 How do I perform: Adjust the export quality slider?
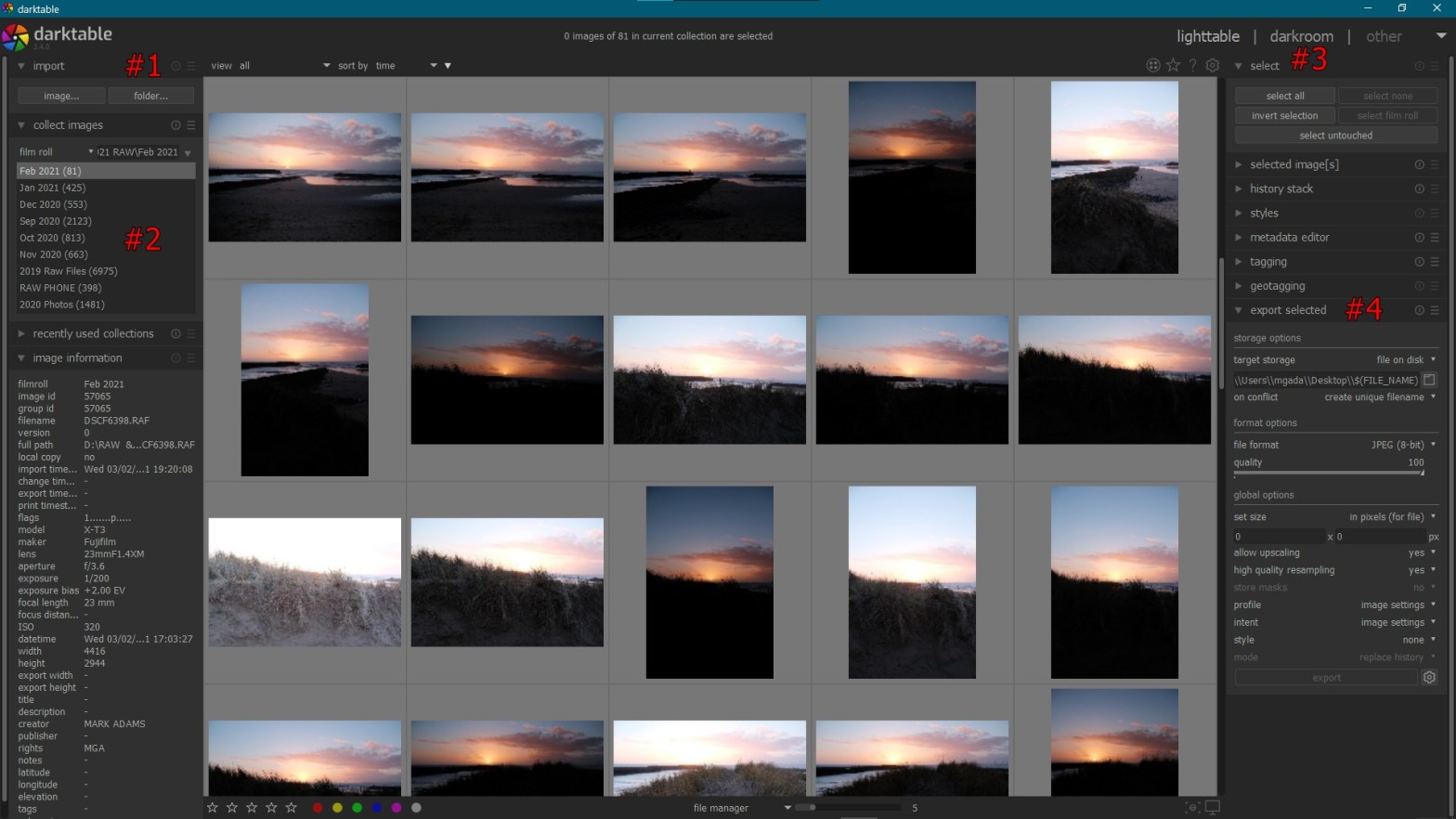point(1328,473)
